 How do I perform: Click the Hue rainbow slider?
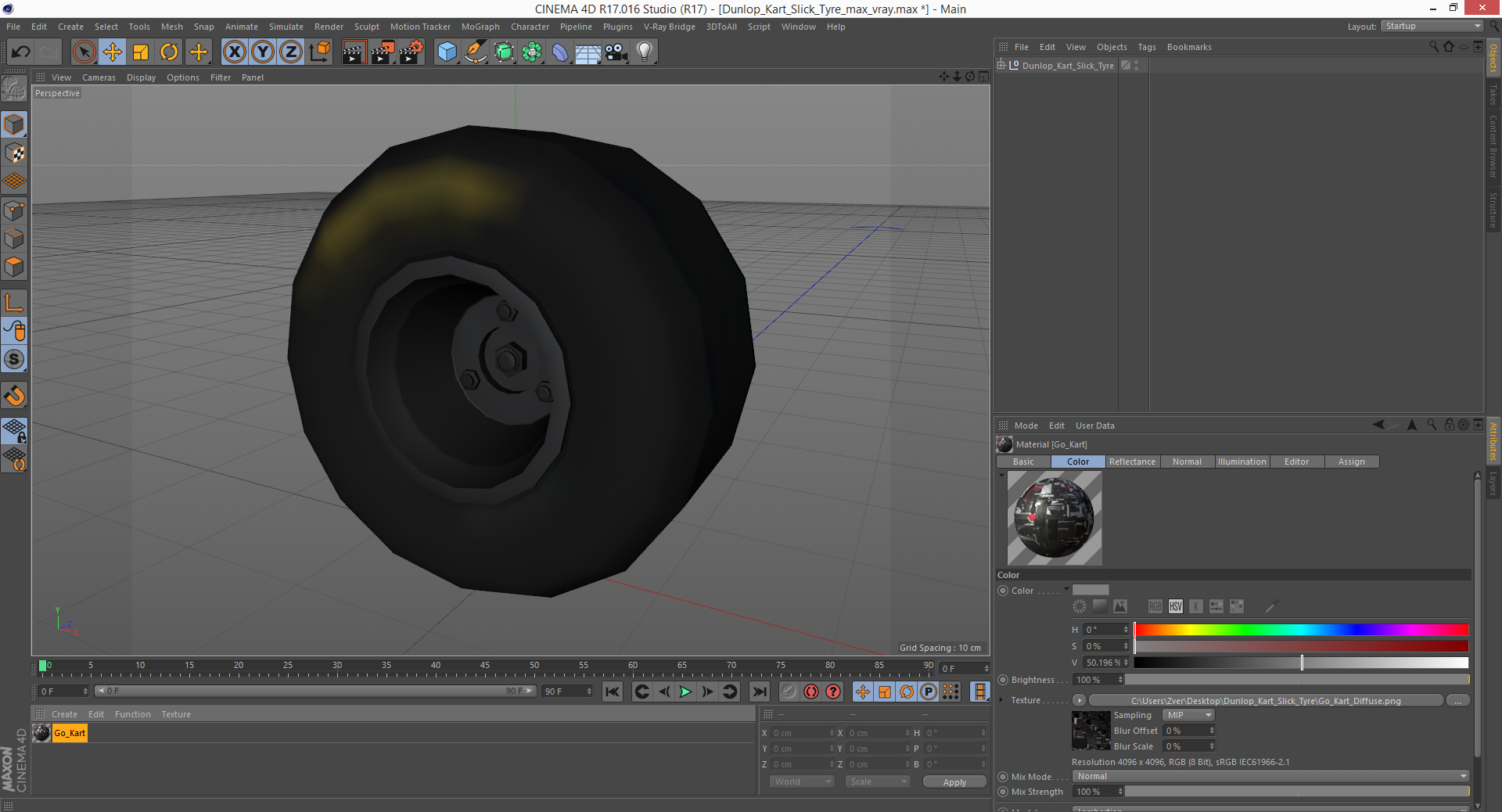pos(1301,630)
